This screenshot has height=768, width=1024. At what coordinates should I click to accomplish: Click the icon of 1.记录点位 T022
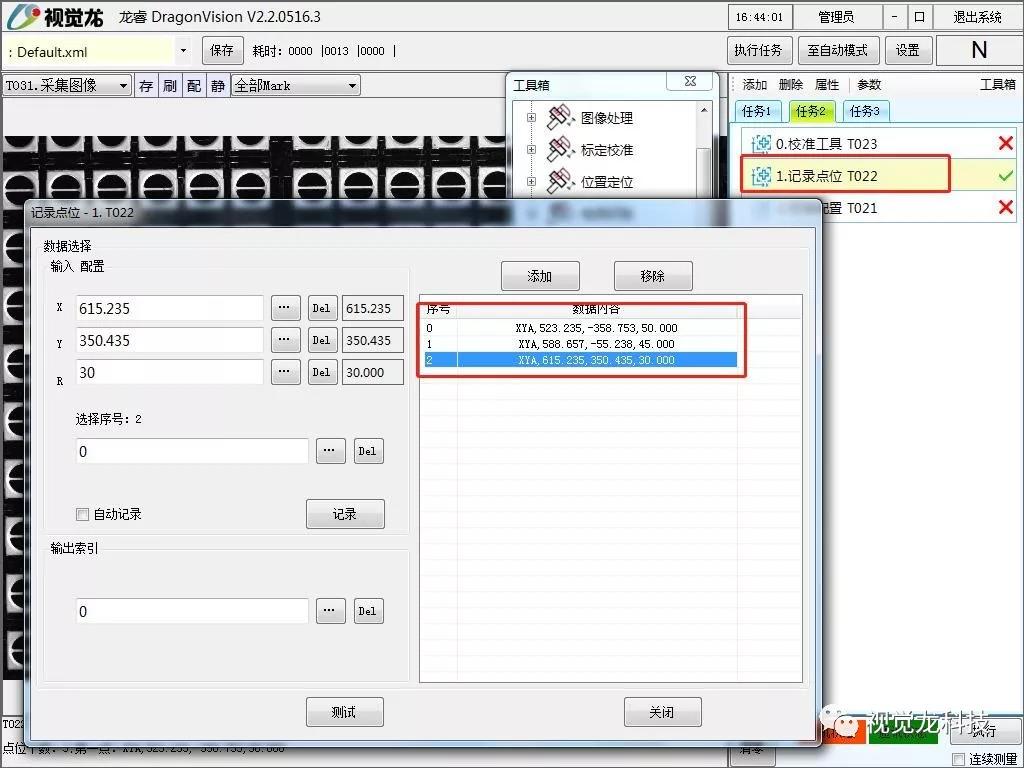pyautogui.click(x=761, y=176)
